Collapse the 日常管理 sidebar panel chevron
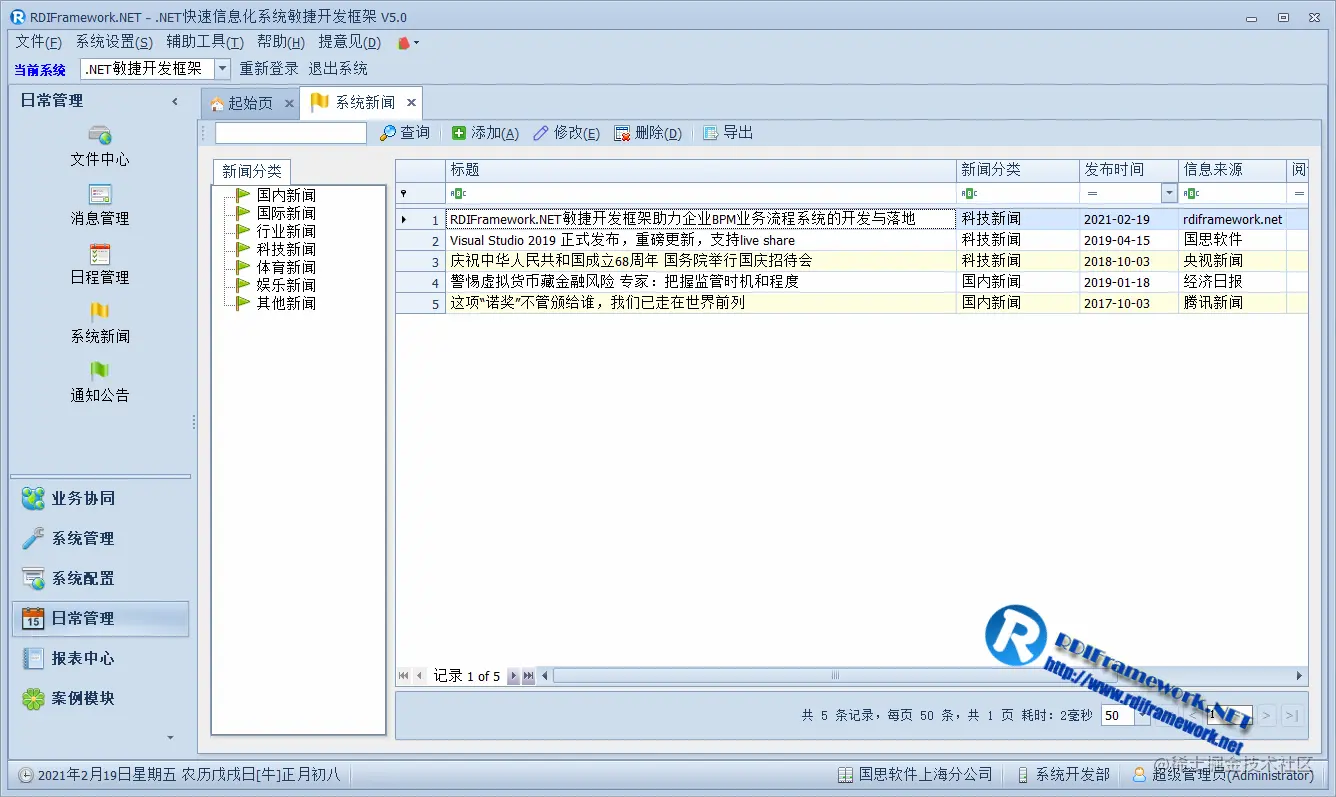The image size is (1336, 797). click(x=175, y=101)
